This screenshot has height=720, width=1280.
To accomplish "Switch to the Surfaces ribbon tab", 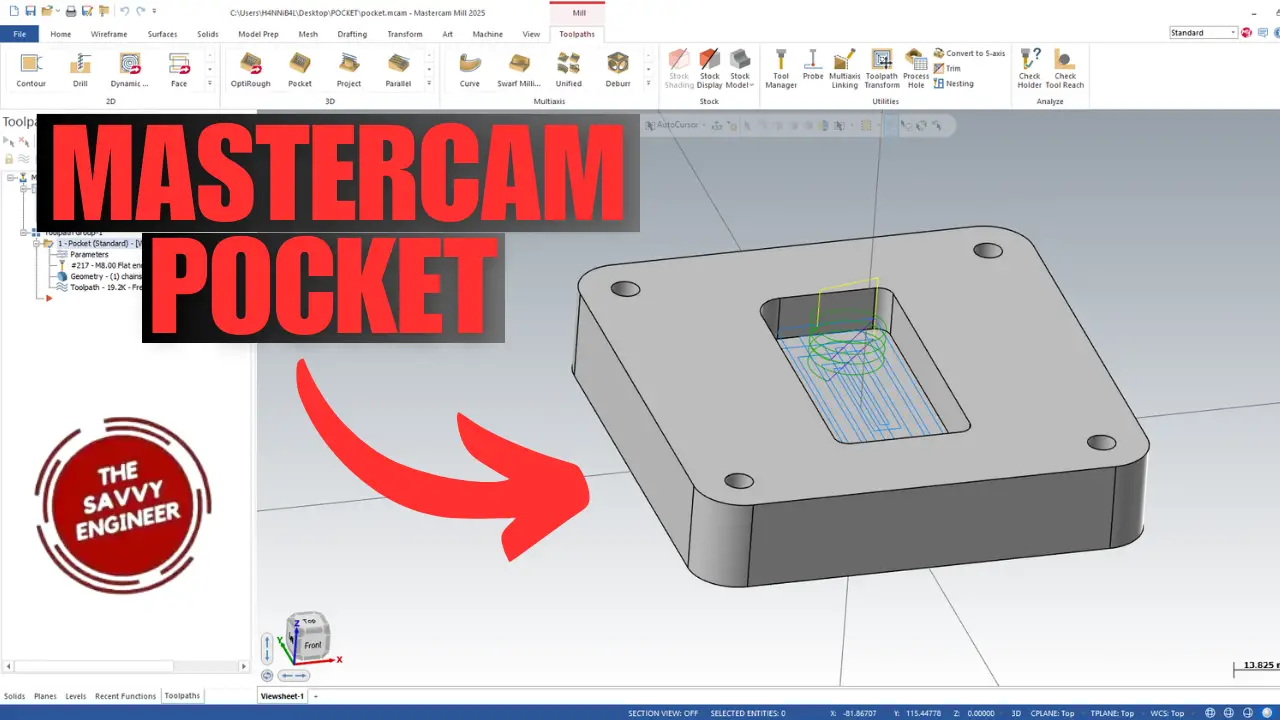I will tap(162, 34).
